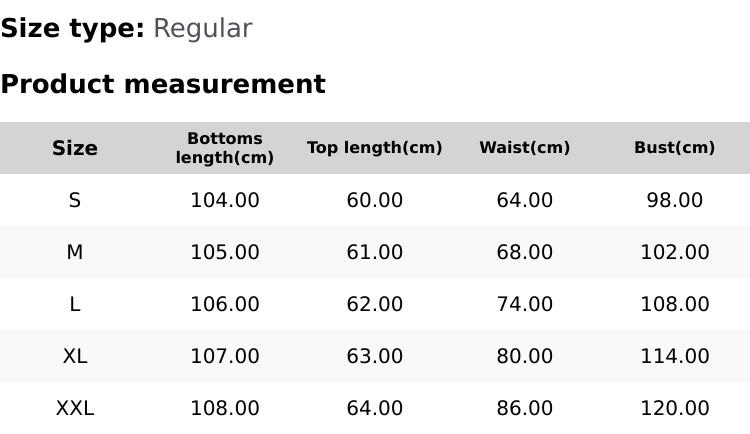Screen dimensions: 750x434
Task: Select the 114.00 bust value
Action: tap(675, 356)
